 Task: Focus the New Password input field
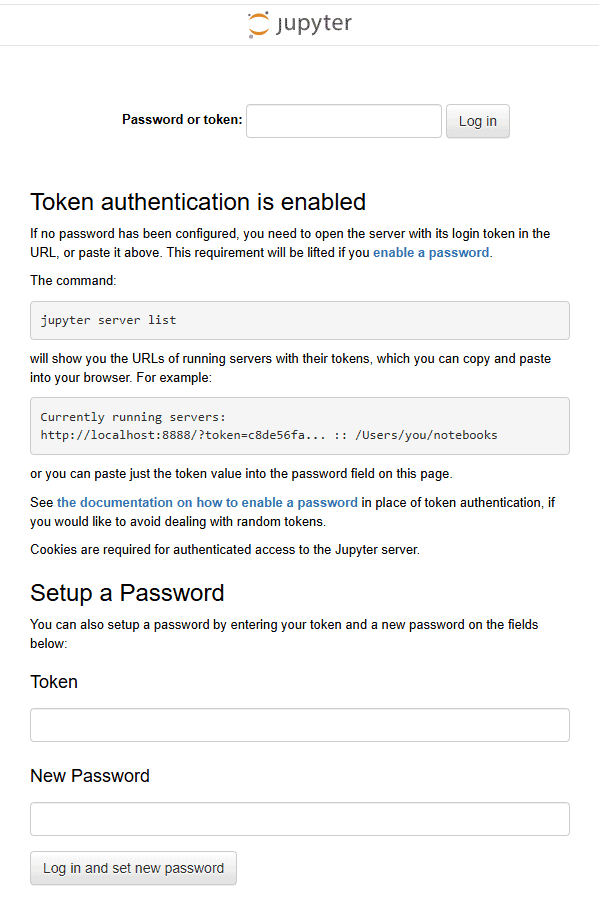pyautogui.click(x=300, y=819)
